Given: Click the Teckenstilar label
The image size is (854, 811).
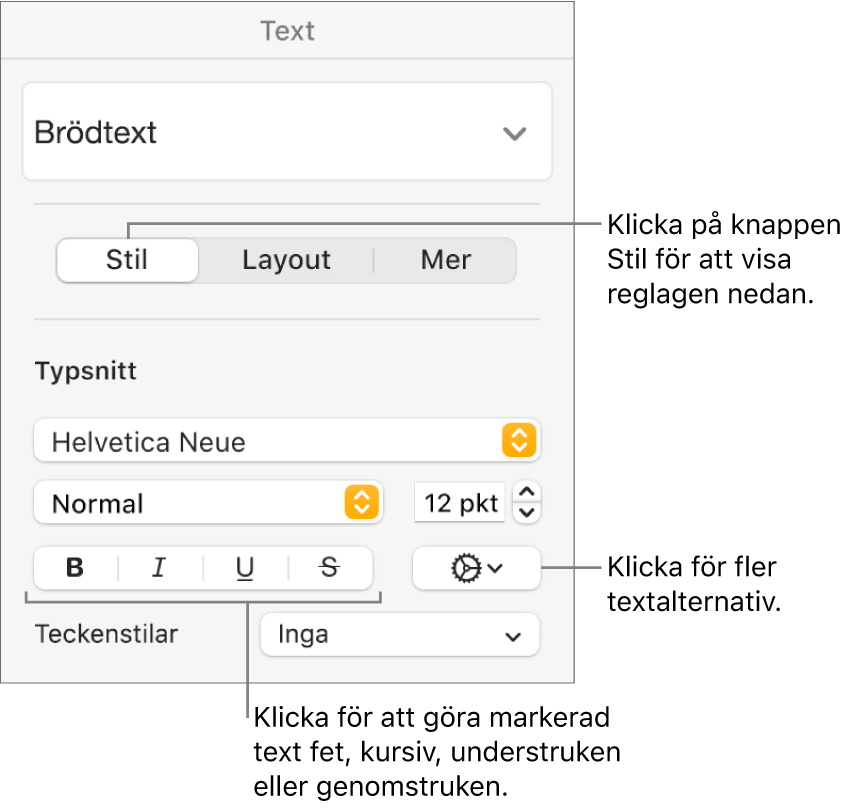Looking at the screenshot, I should (106, 635).
